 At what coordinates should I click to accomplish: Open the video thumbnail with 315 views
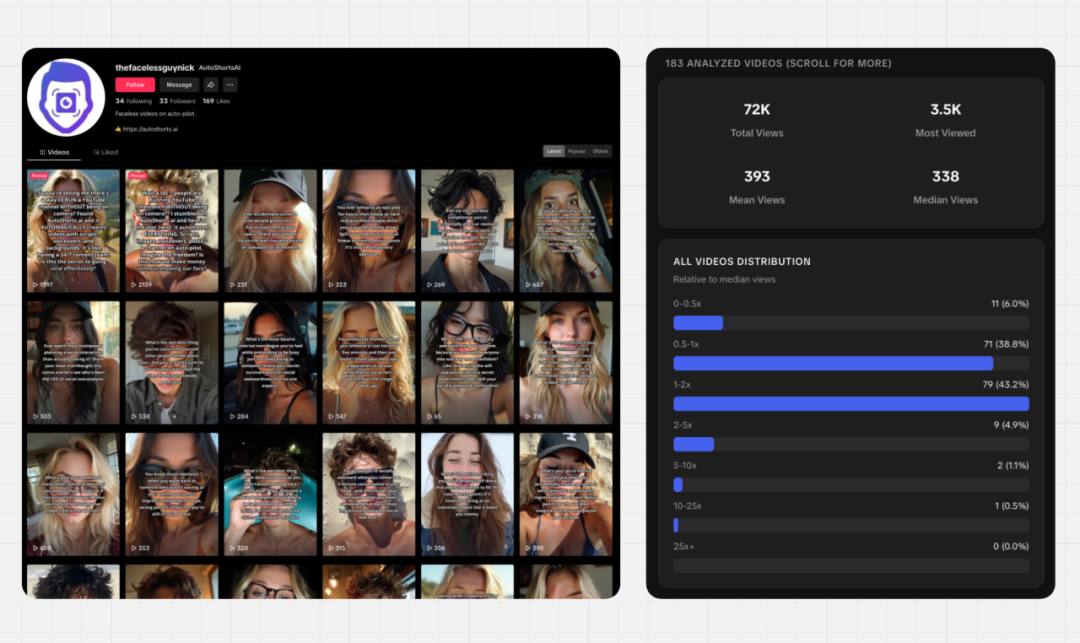coord(368,494)
